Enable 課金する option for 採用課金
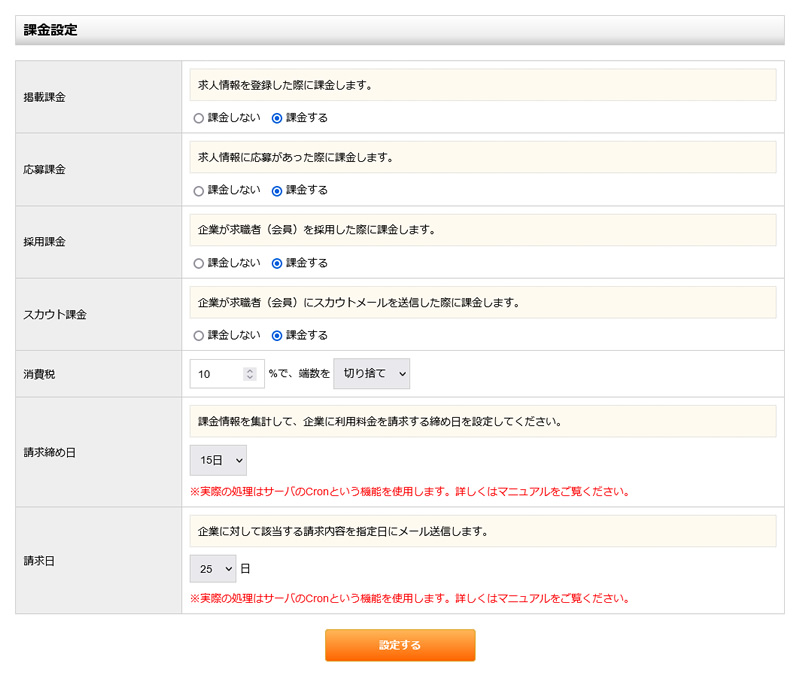This screenshot has width=800, height=676. [276, 262]
